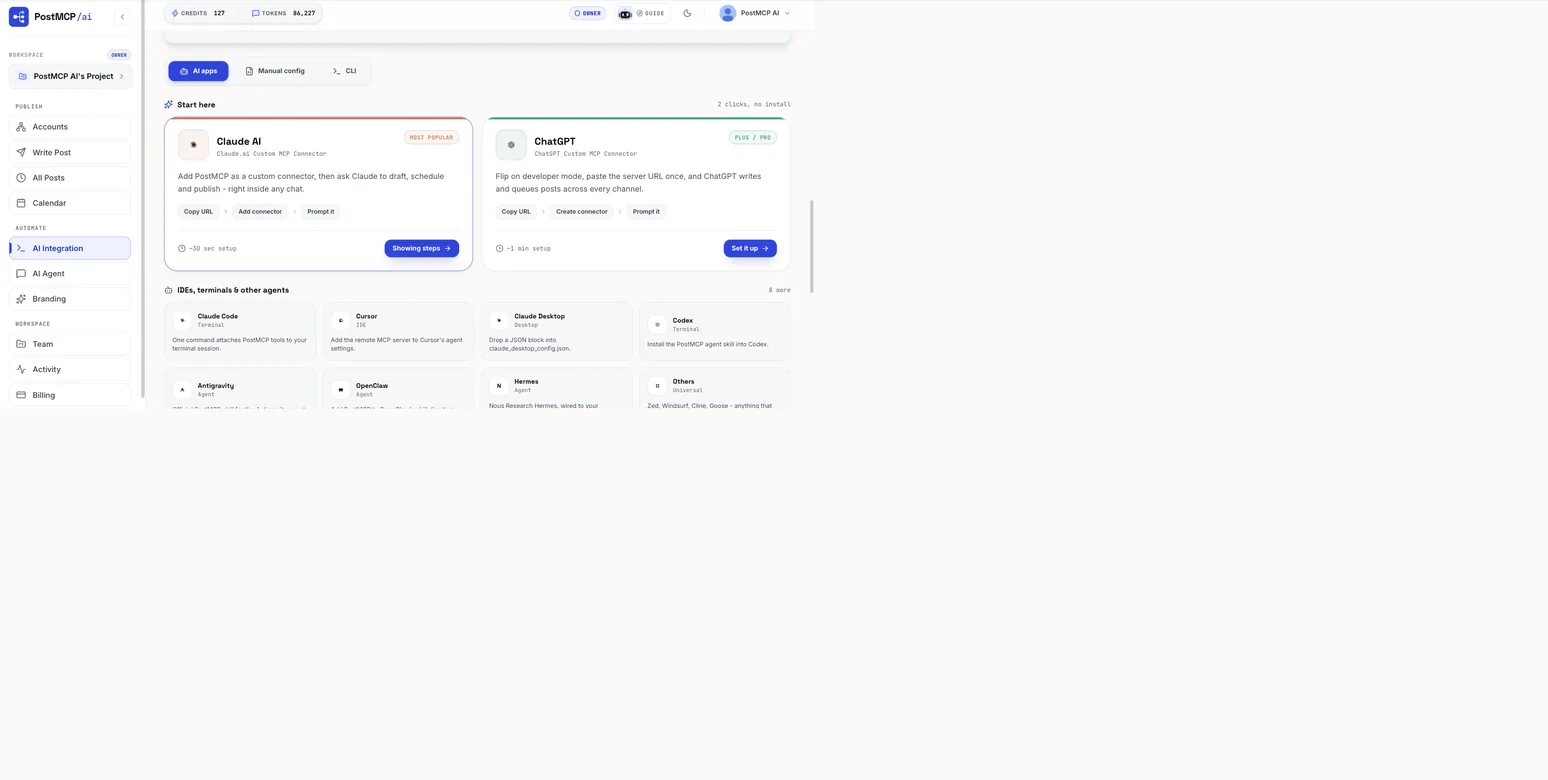Open Write Post in the sidebar

[70, 152]
